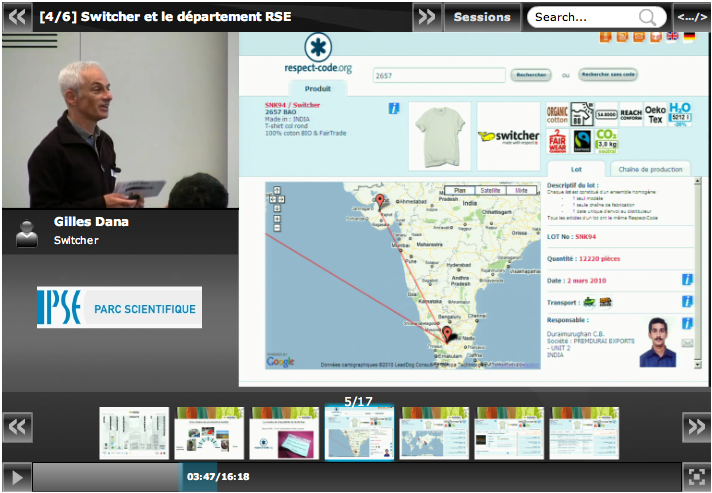Select the sixth slide thumbnail in the strip
Screen dimensions: 712x493
(x=509, y=433)
